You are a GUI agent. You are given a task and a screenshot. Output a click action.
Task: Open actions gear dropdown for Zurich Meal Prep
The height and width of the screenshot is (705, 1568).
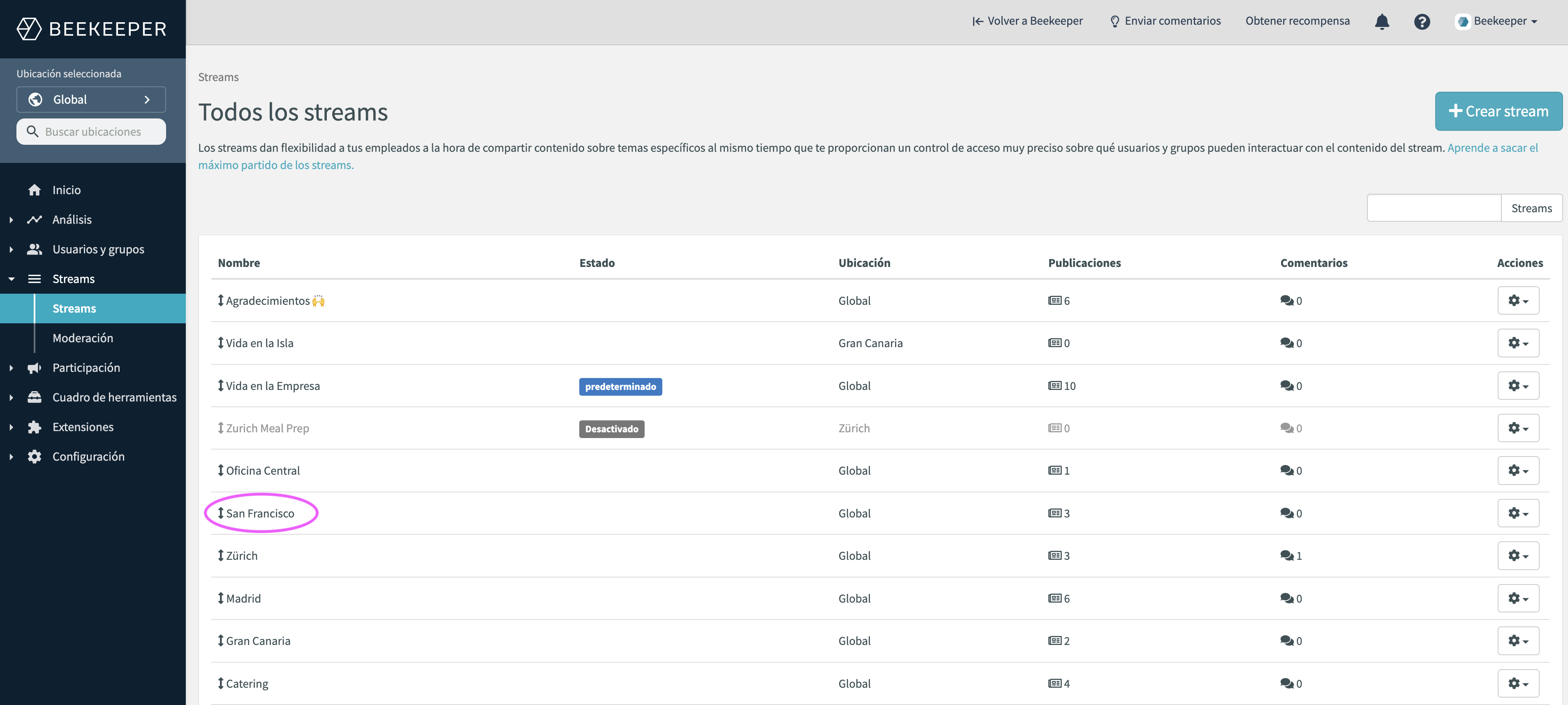(x=1518, y=428)
